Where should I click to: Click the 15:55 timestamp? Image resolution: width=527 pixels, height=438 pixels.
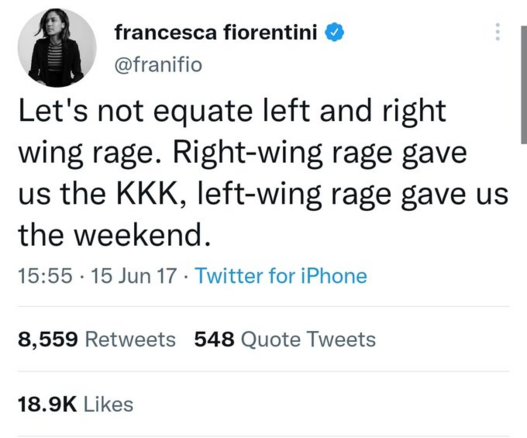coord(45,276)
